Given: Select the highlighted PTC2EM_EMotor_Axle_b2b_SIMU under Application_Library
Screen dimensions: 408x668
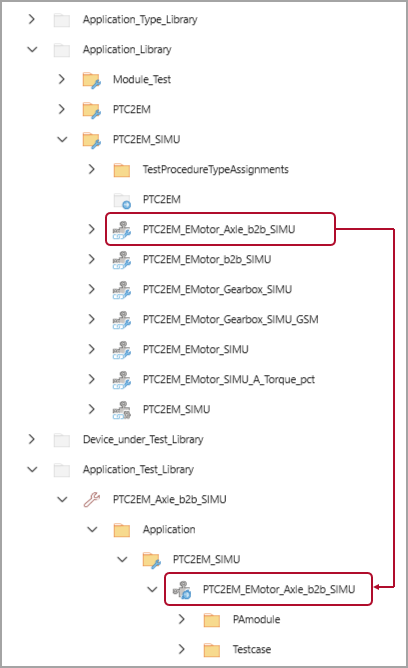Looking at the screenshot, I should [x=220, y=229].
